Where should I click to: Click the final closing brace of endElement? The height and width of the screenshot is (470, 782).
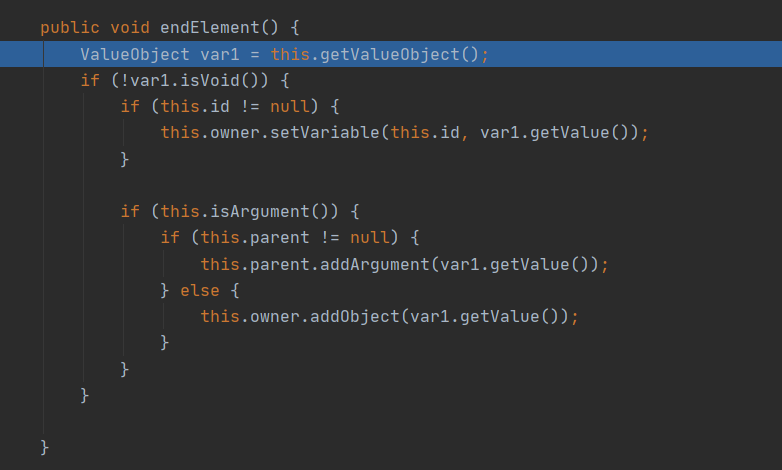coord(45,446)
